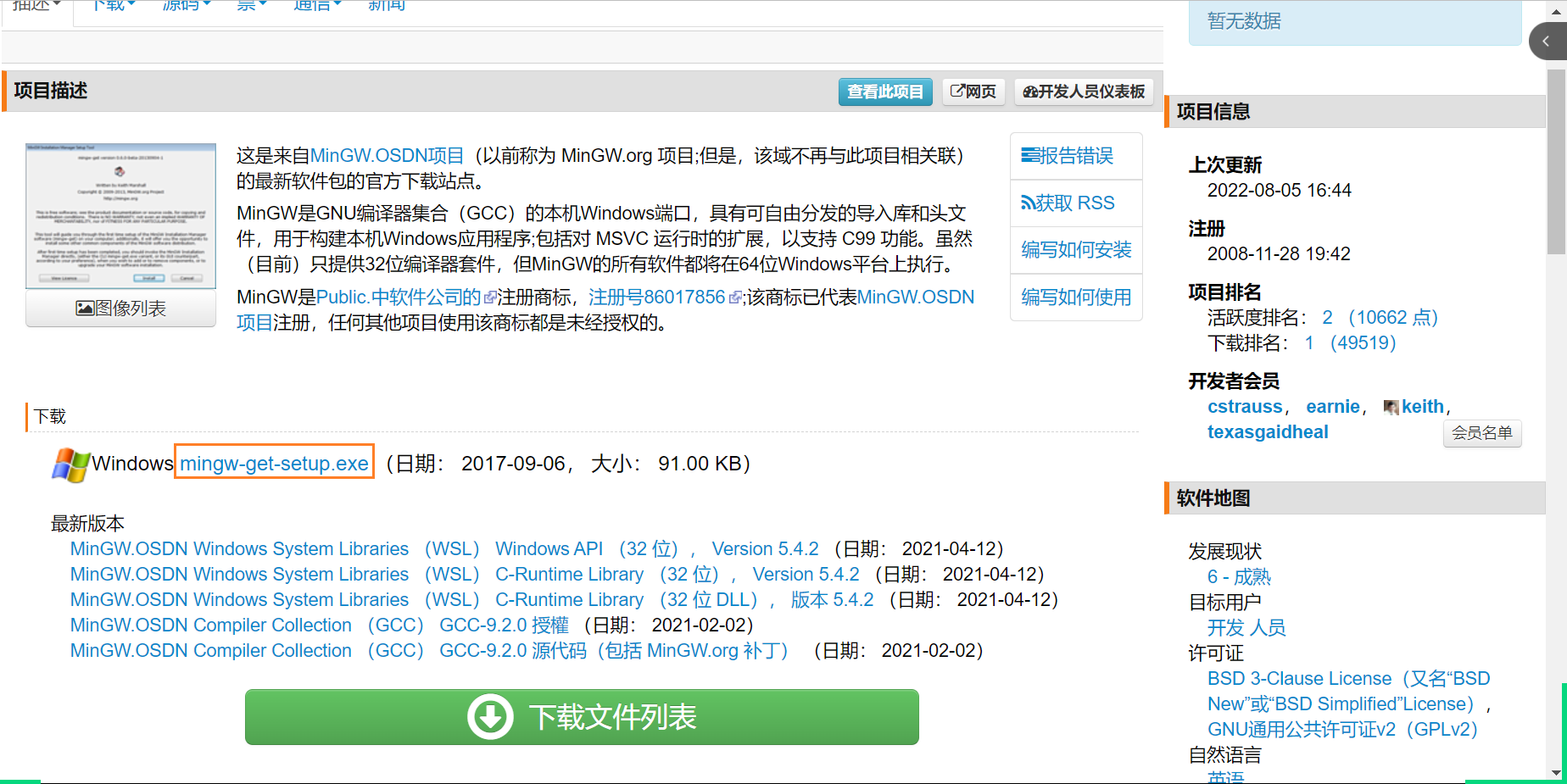This screenshot has width=1567, height=784.
Task: View developer keith profile
Action: coord(1423,407)
